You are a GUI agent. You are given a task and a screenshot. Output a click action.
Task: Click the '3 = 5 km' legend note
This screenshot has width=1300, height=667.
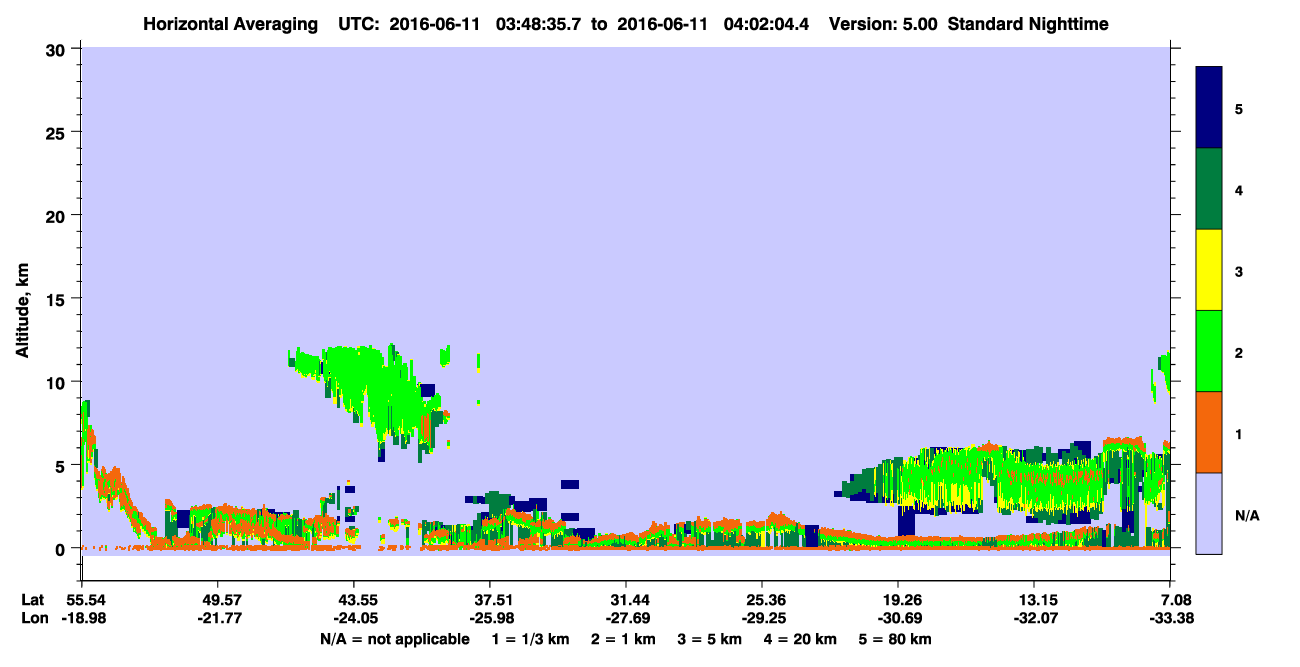pos(710,639)
